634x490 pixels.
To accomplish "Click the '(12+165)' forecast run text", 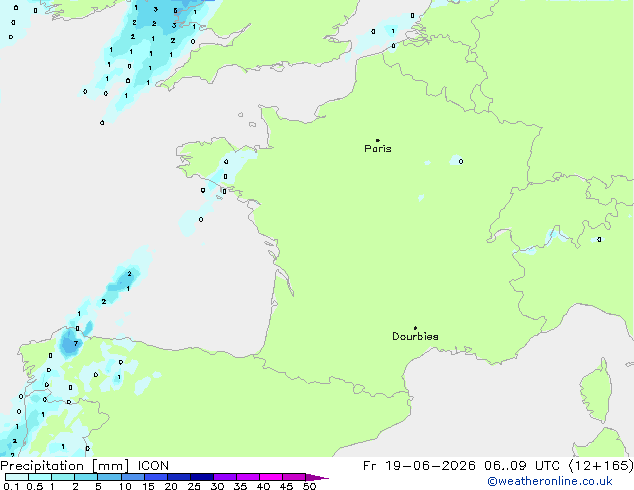I will click(x=601, y=466).
